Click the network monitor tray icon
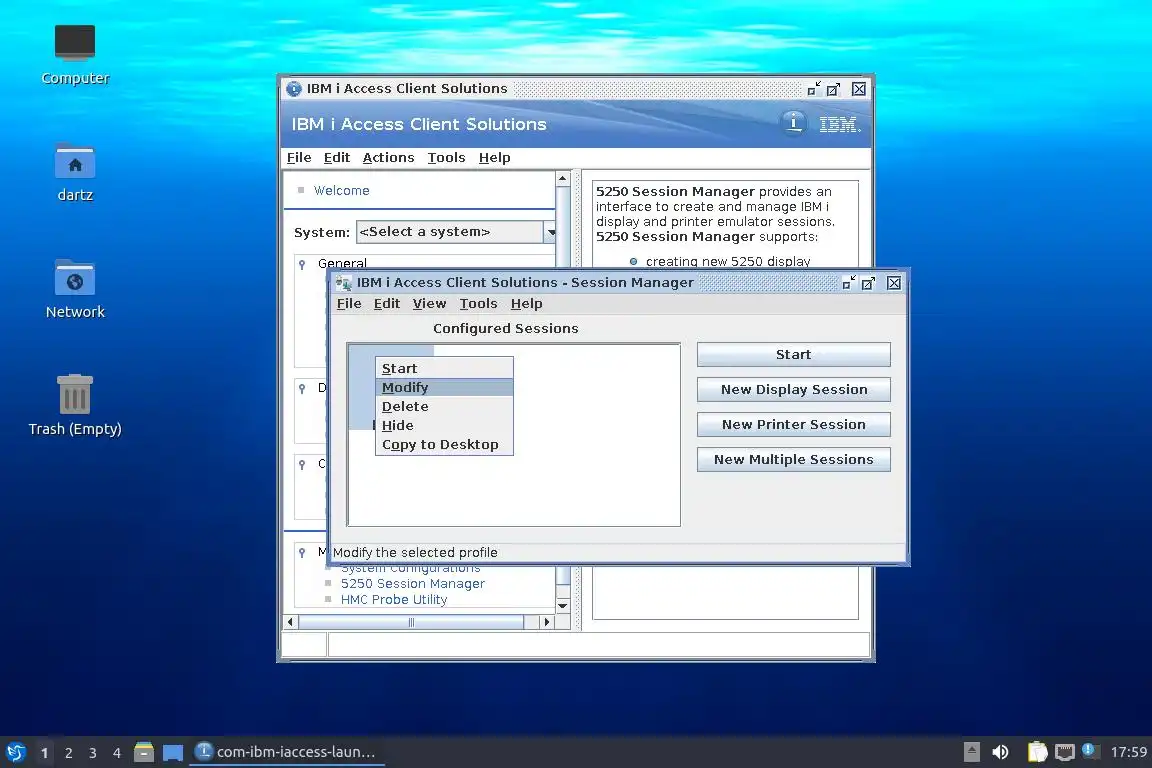Viewport: 1152px width, 768px height. tap(1065, 752)
